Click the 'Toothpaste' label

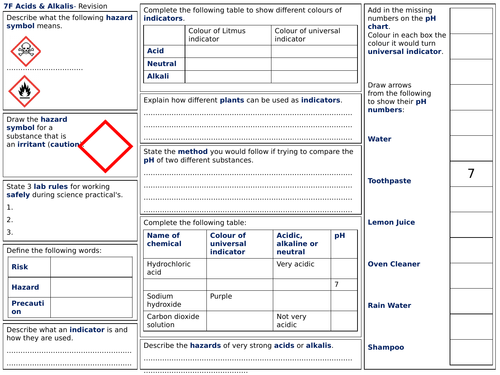pos(389,181)
